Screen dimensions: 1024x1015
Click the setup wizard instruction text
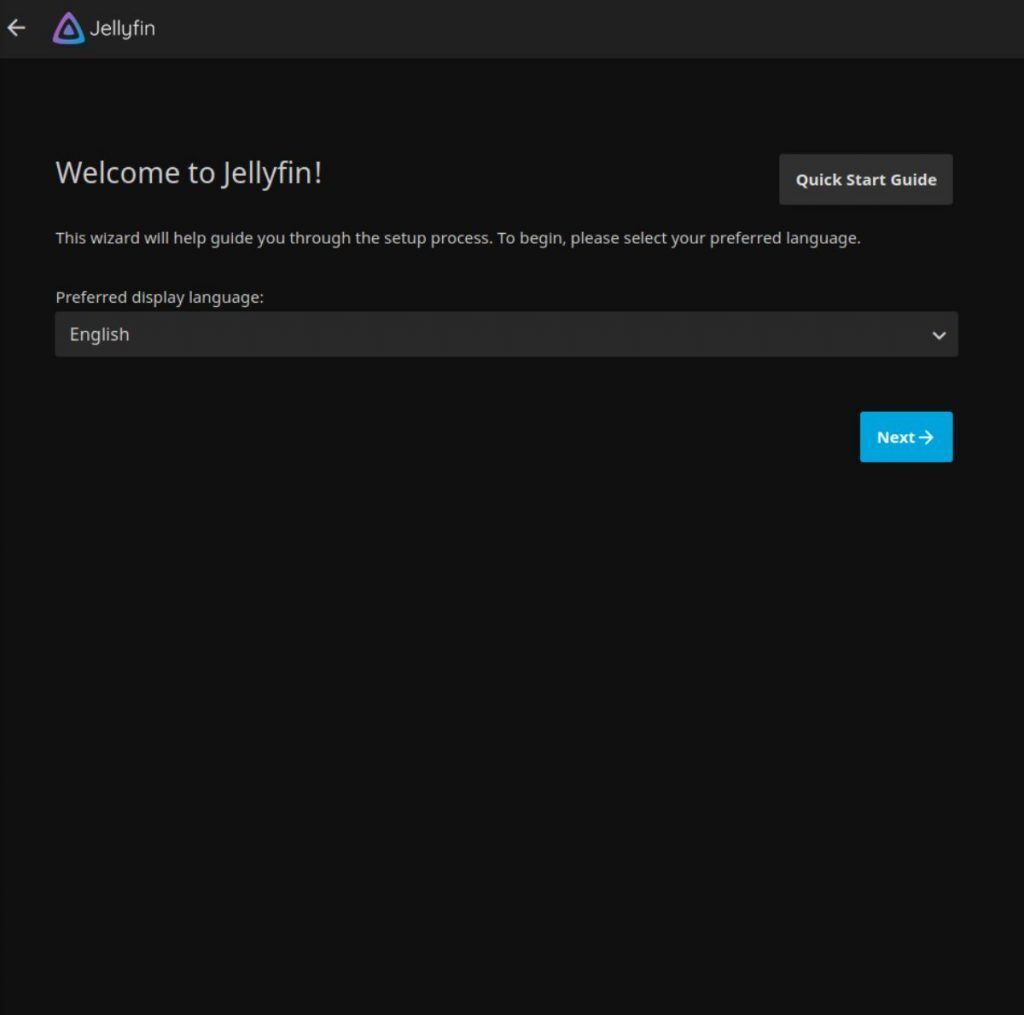tap(459, 238)
